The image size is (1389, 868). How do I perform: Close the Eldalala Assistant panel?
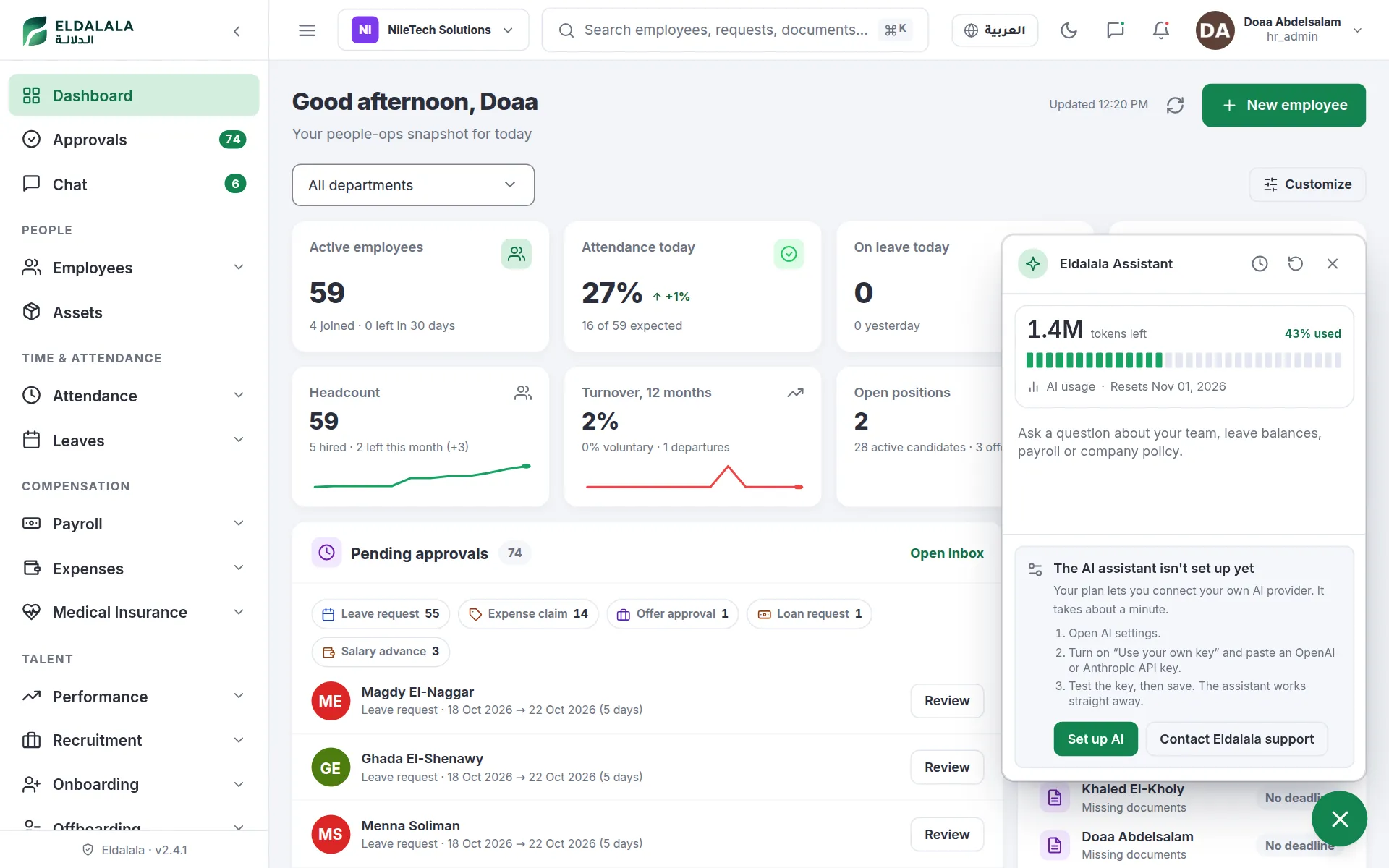[1333, 264]
